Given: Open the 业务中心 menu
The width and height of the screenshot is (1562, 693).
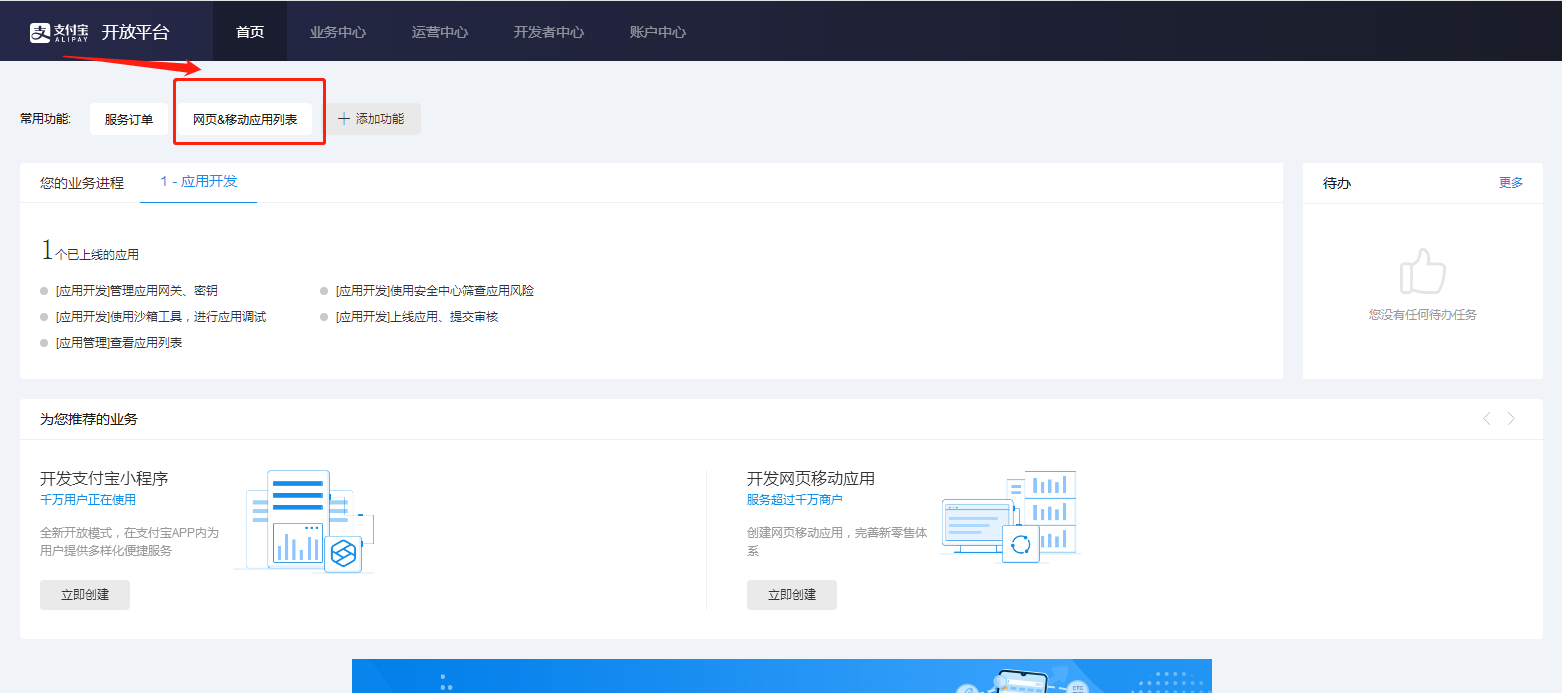Looking at the screenshot, I should pos(338,32).
